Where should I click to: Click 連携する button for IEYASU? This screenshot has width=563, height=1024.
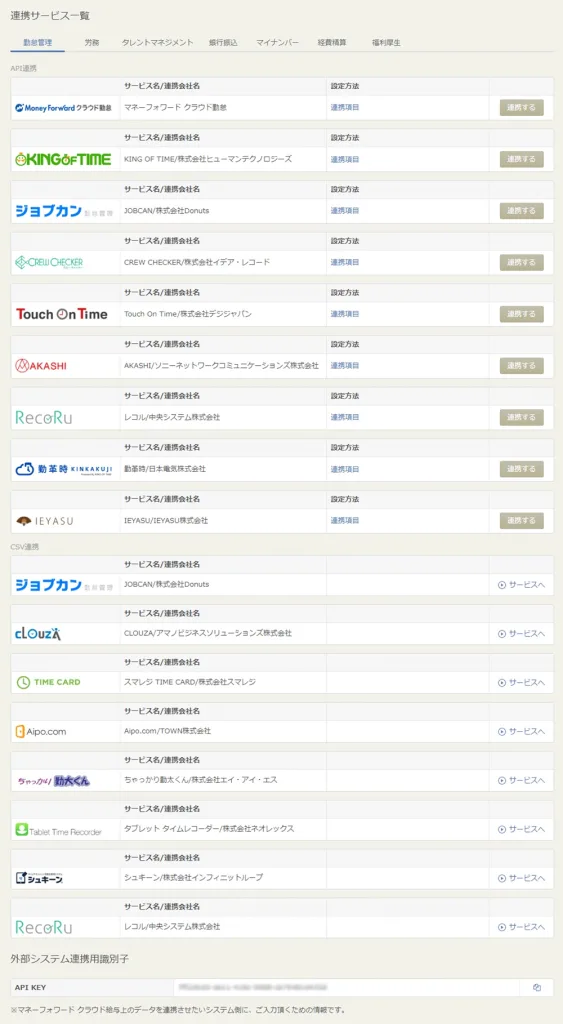[521, 520]
